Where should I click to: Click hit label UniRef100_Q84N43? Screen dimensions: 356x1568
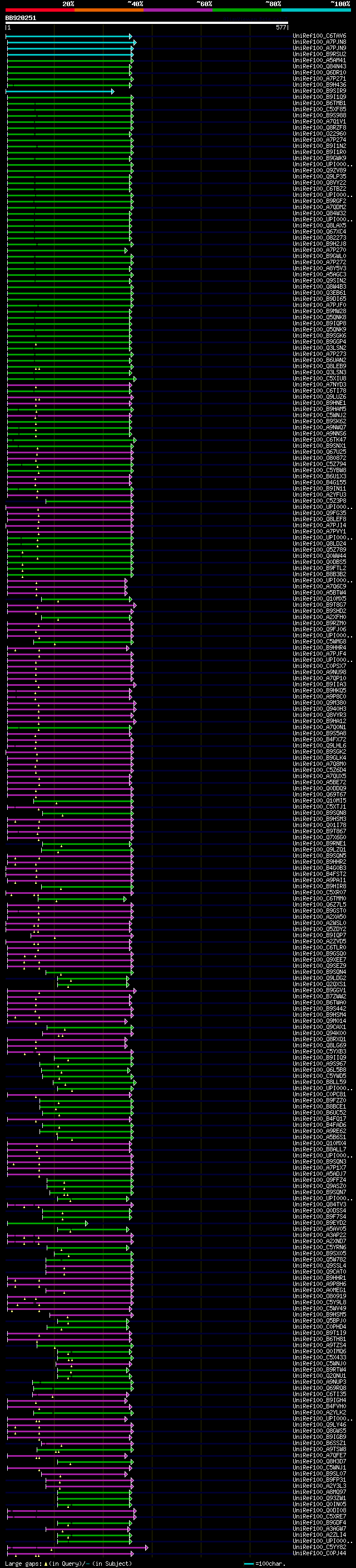pos(319,66)
